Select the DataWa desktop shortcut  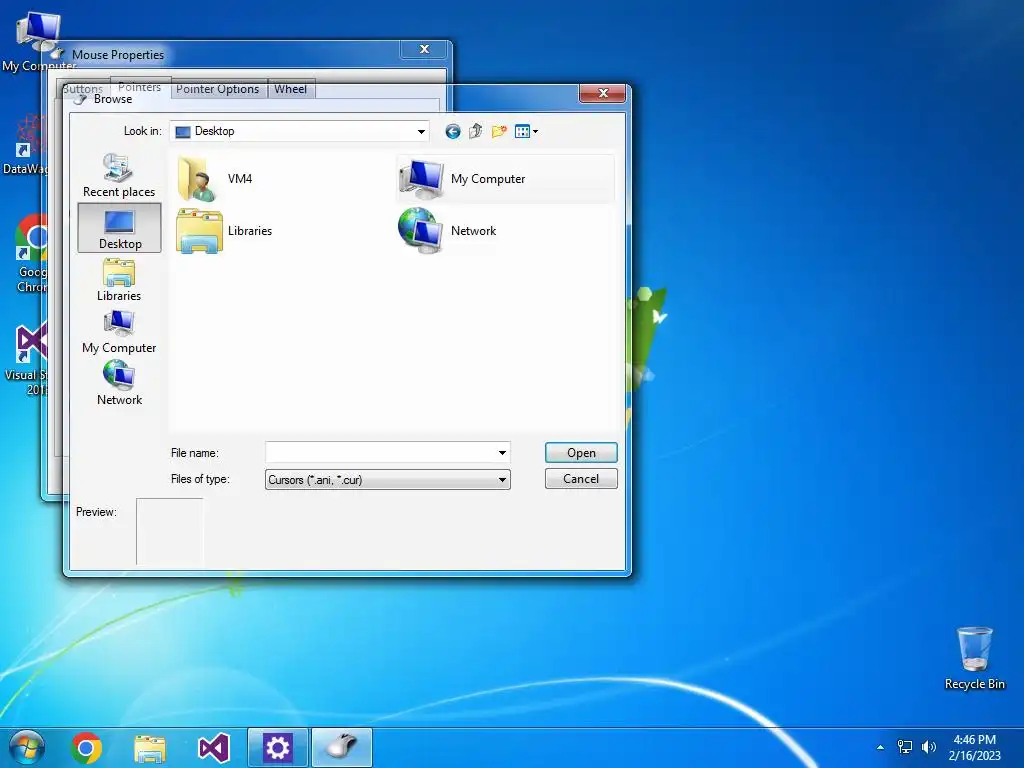pyautogui.click(x=25, y=145)
